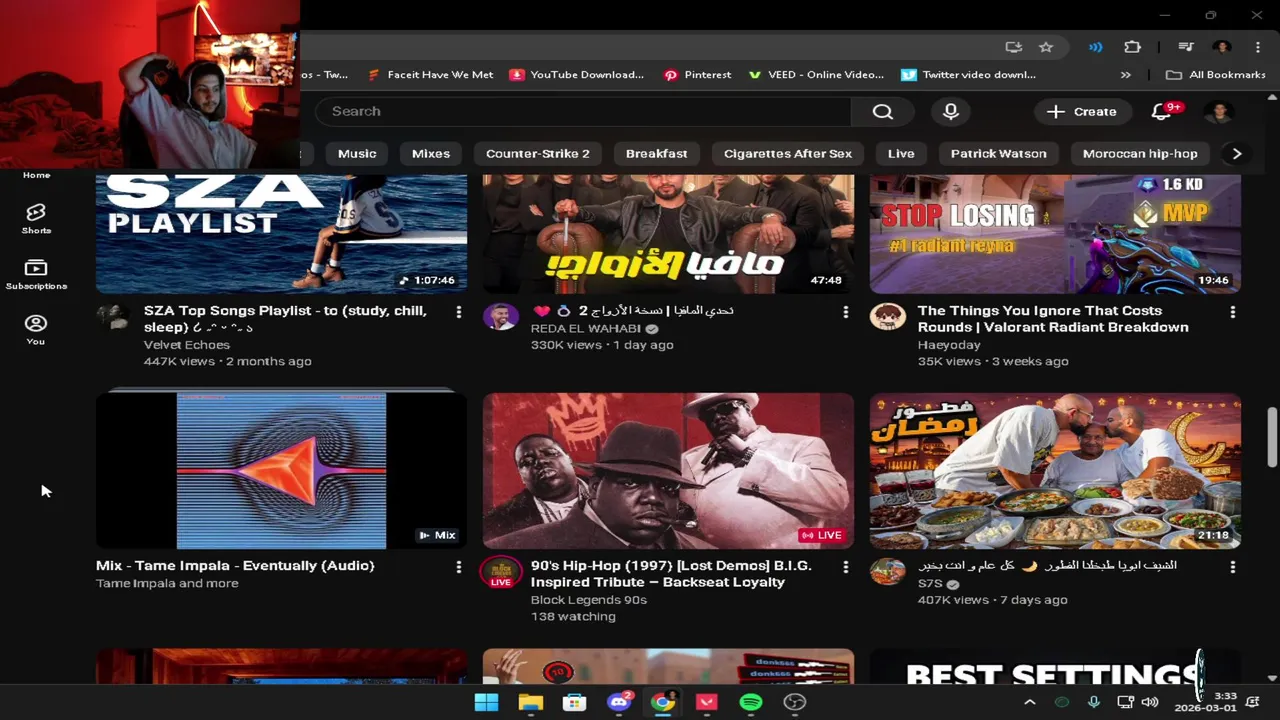Open Windows Start menu
1280x720 pixels.
point(486,702)
